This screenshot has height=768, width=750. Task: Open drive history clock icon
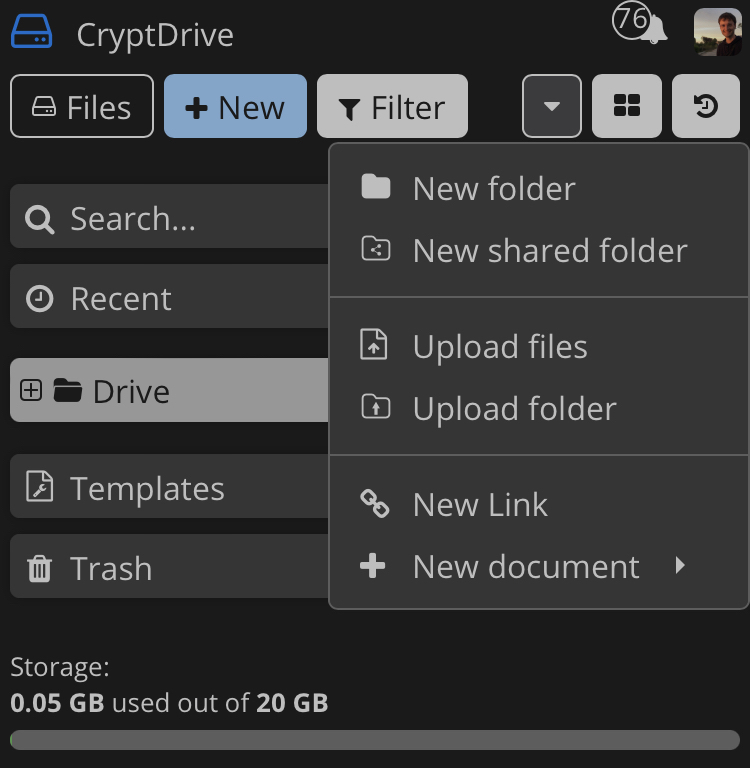point(706,106)
